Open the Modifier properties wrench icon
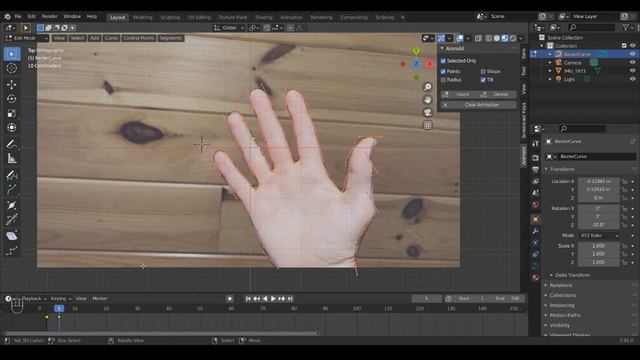Image resolution: width=640 pixels, height=360 pixels. pyautogui.click(x=536, y=231)
